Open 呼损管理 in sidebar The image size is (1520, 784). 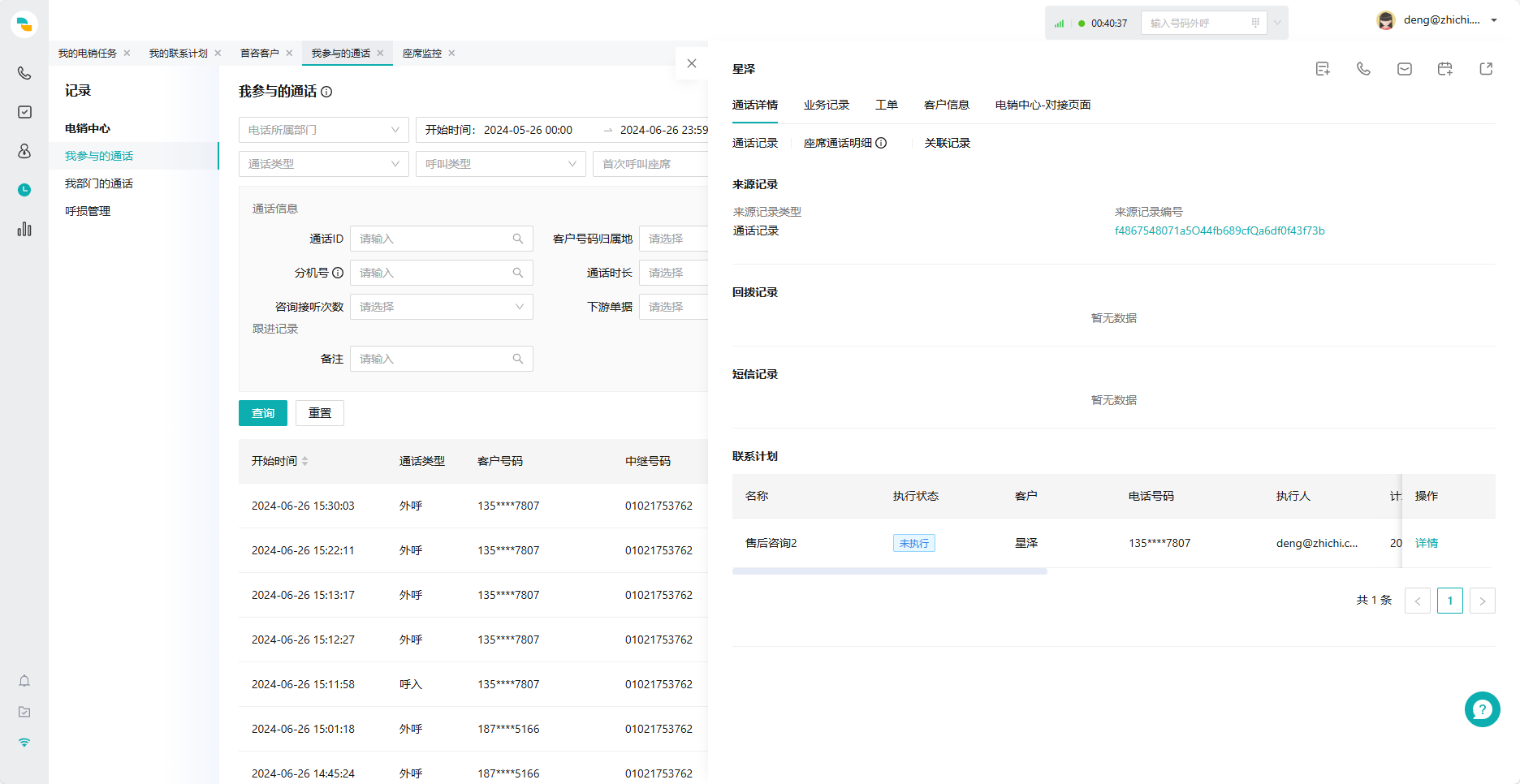coord(88,211)
